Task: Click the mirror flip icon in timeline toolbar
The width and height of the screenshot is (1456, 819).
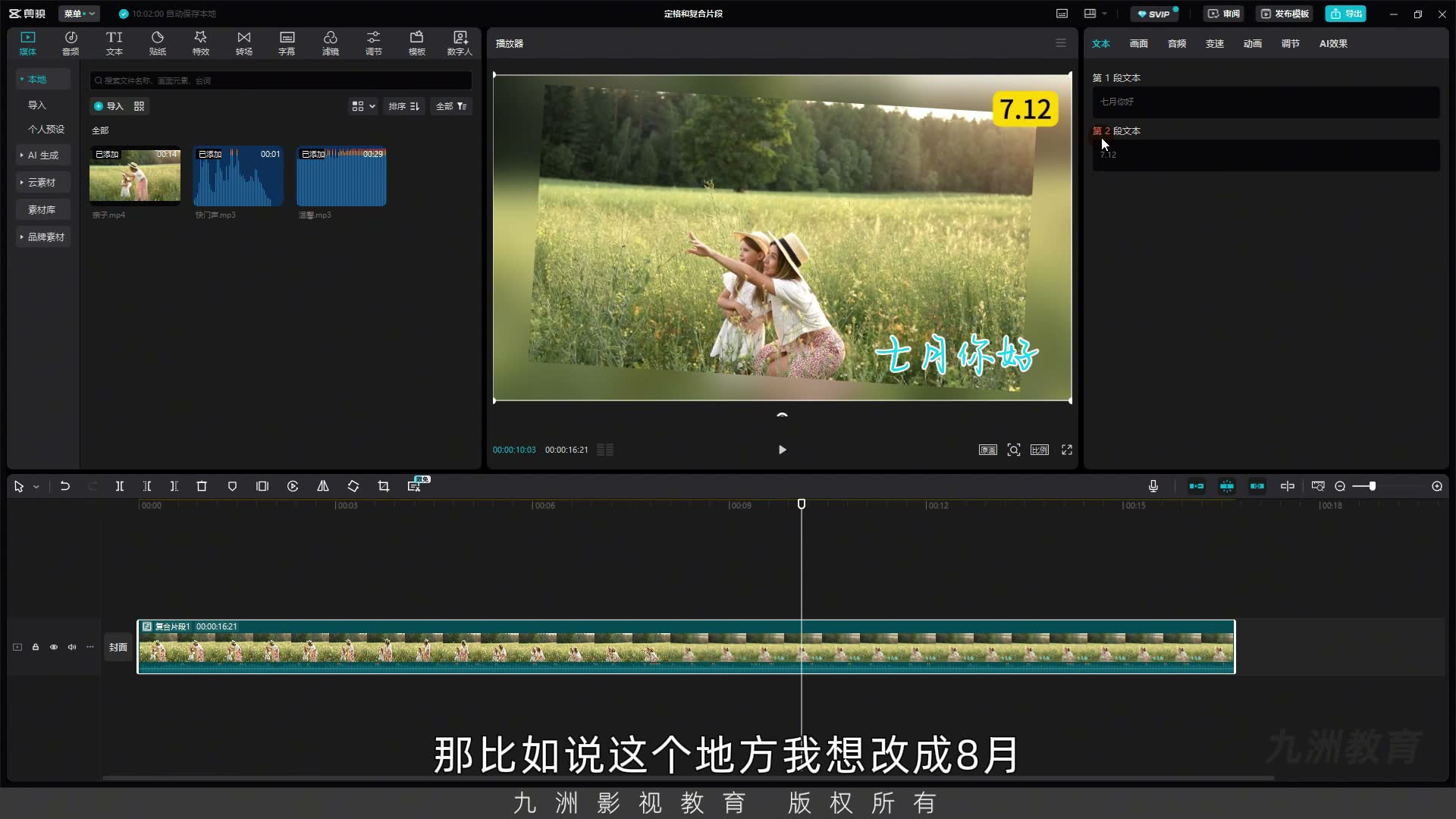Action: (323, 486)
